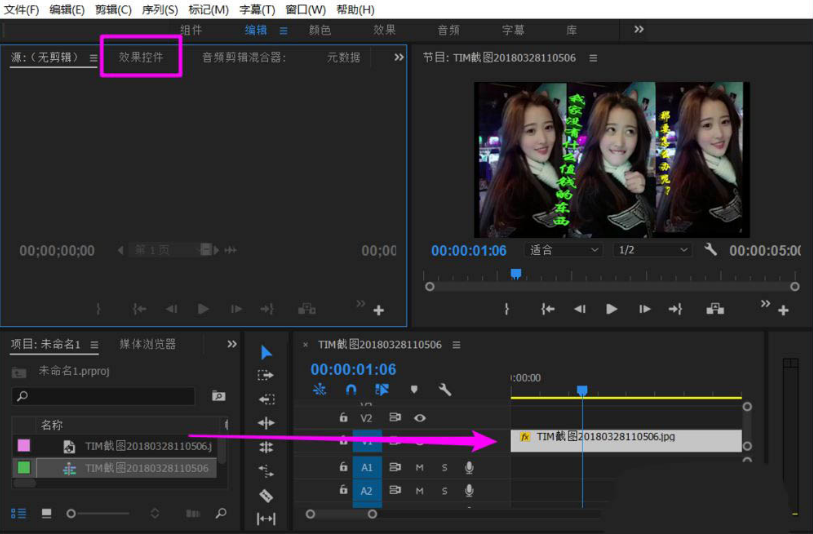This screenshot has height=534, width=813.
Task: Open Program Monitor wrench settings
Action: [x=711, y=250]
